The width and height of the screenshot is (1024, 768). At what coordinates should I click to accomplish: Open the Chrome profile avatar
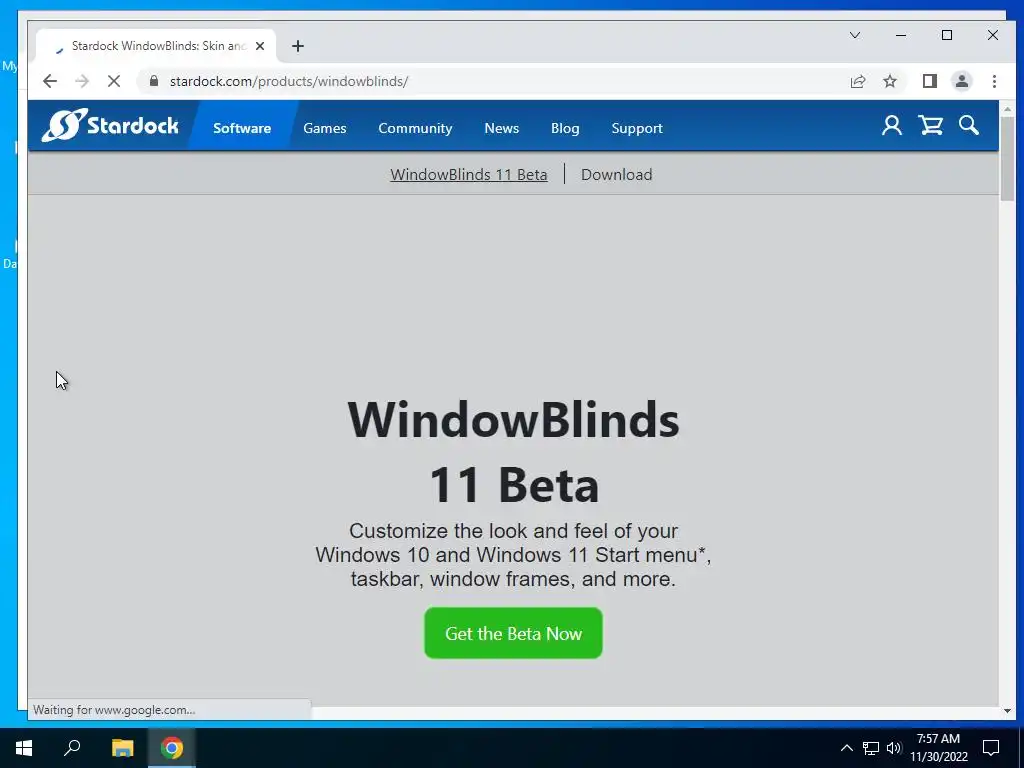coord(961,81)
